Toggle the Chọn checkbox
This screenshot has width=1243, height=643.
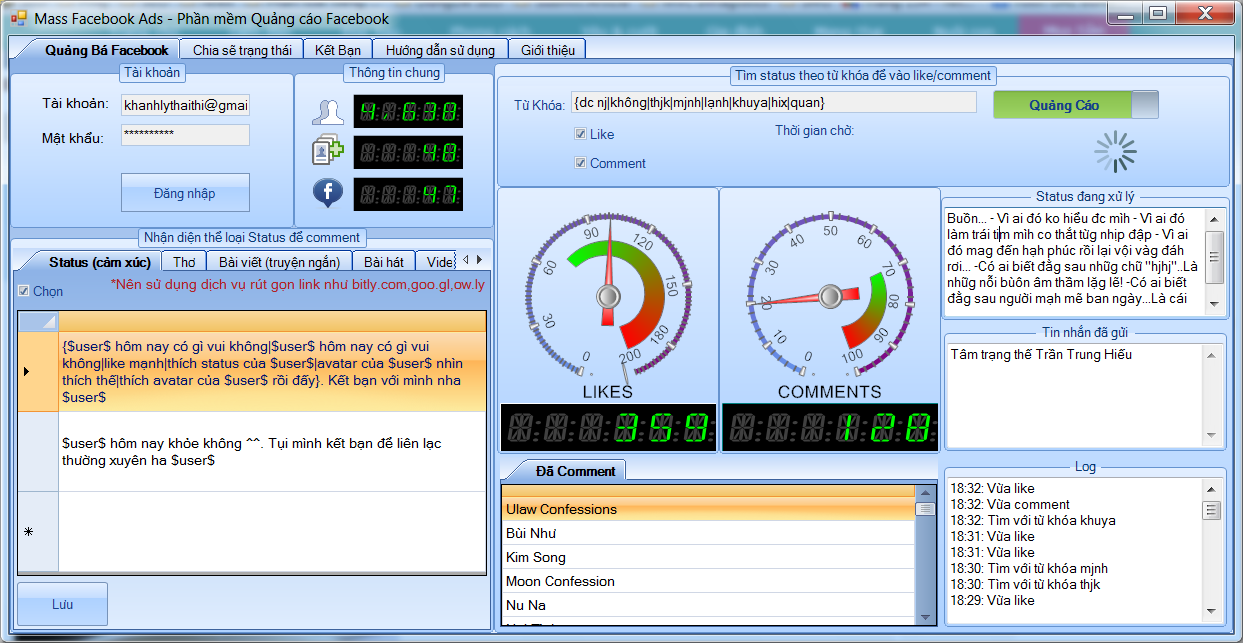(x=24, y=291)
